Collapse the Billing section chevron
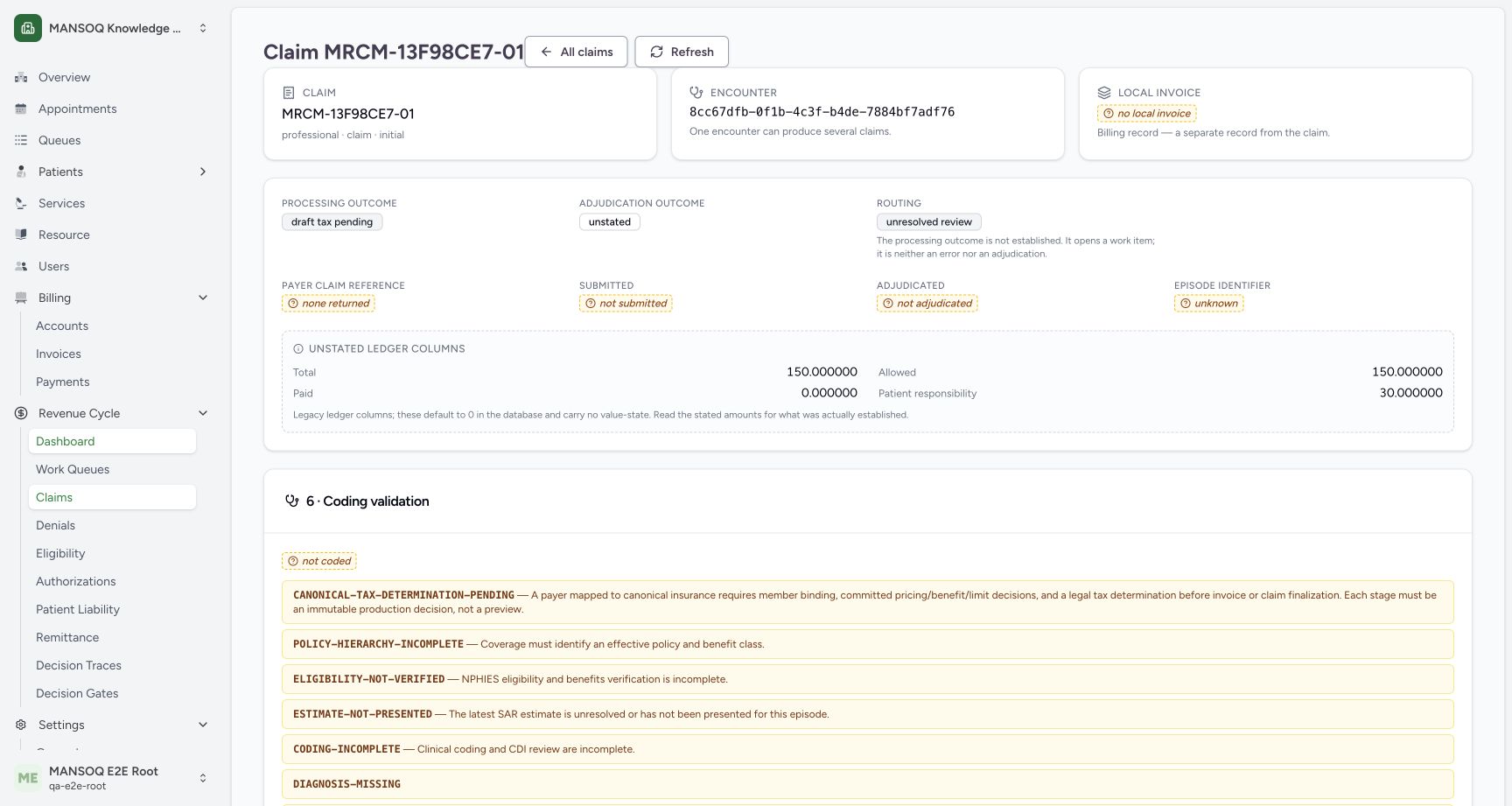Viewport: 1512px width, 806px height. (203, 298)
